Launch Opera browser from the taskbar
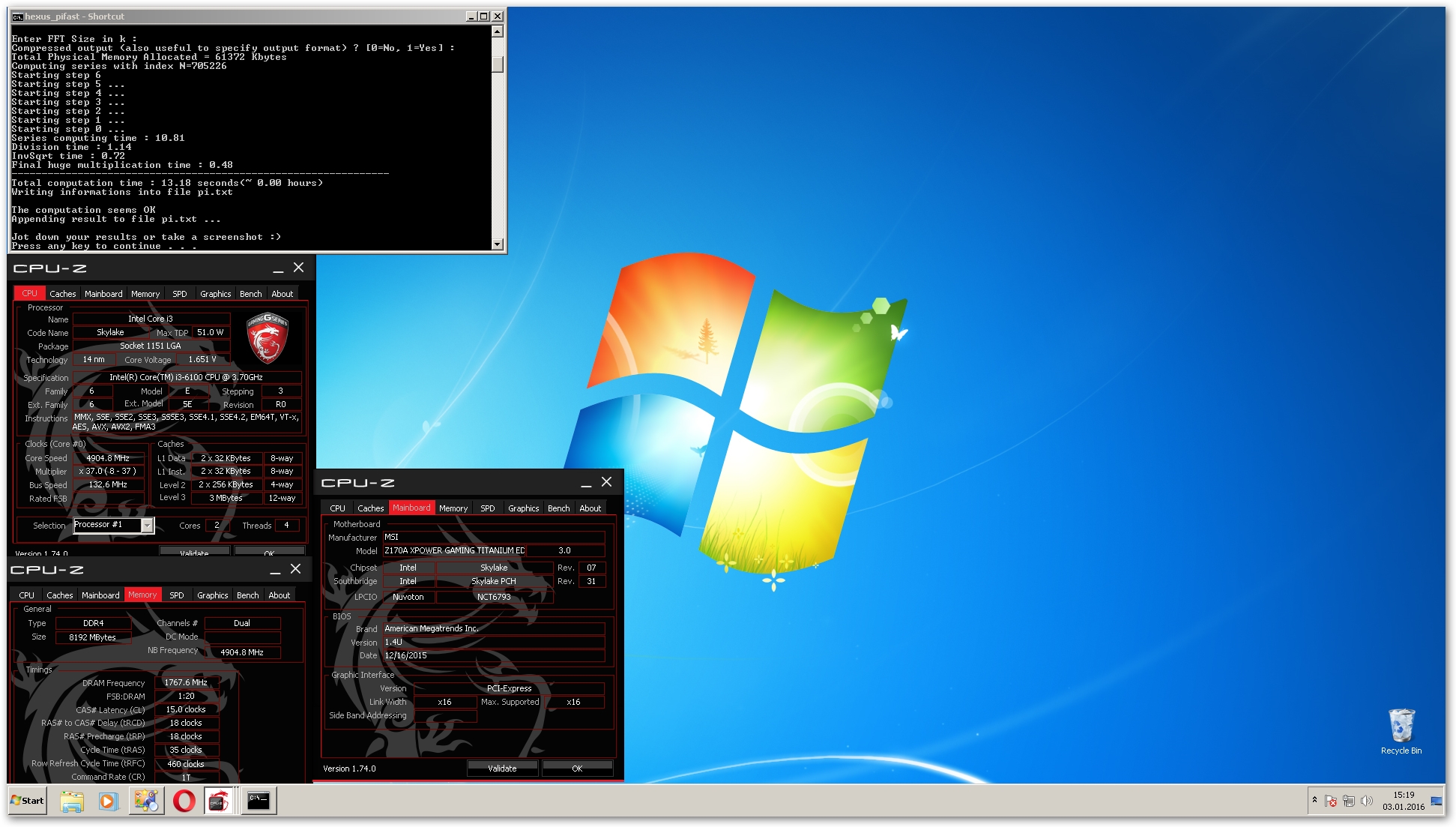The image size is (1456, 827). click(184, 801)
